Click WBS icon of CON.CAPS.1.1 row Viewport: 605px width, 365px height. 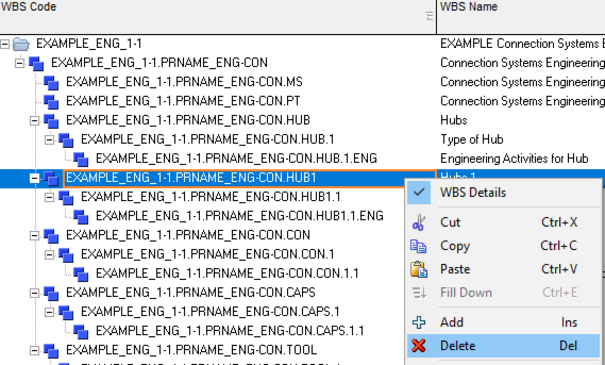coord(81,331)
